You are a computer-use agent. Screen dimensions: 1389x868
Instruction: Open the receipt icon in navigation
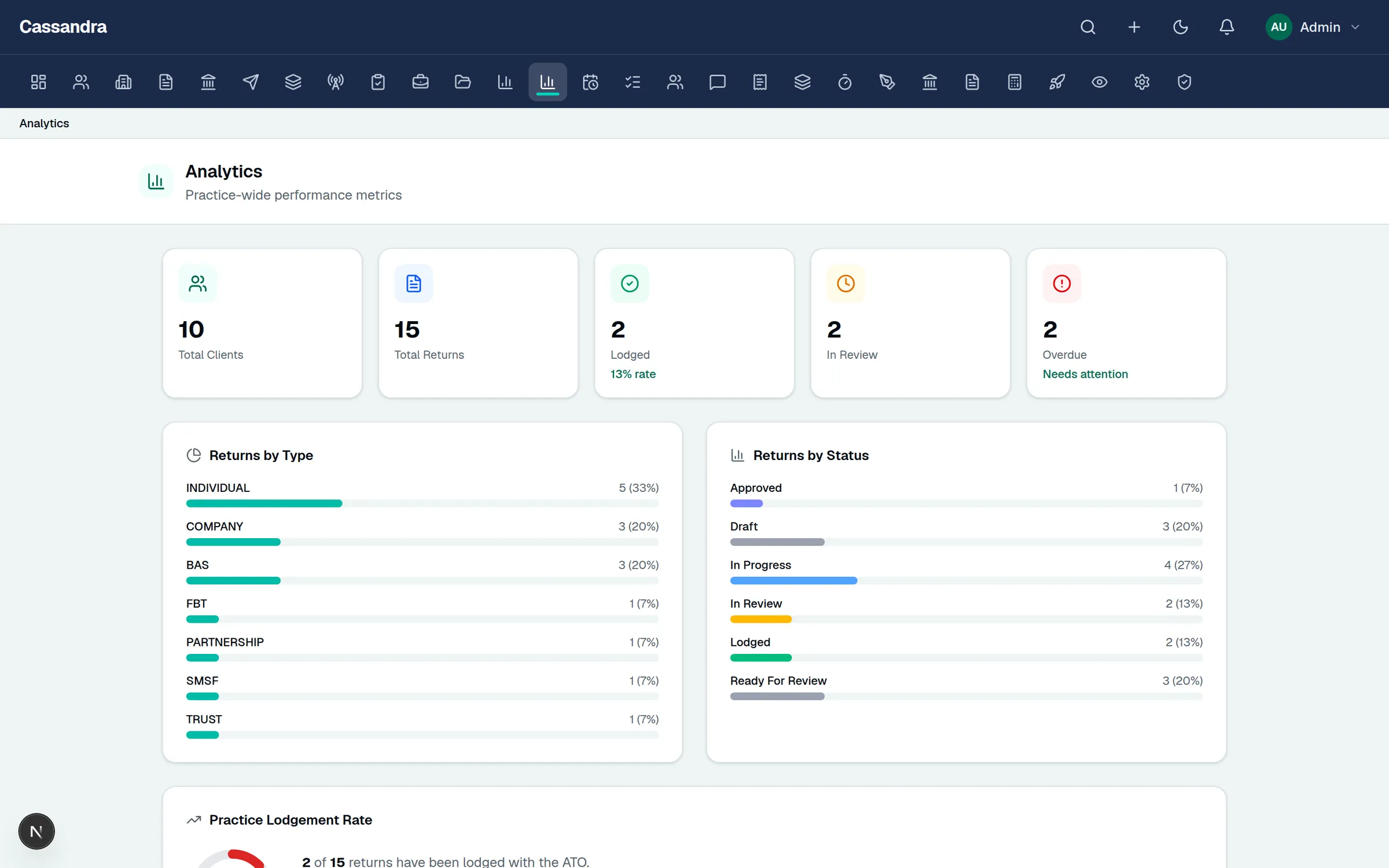click(x=760, y=82)
